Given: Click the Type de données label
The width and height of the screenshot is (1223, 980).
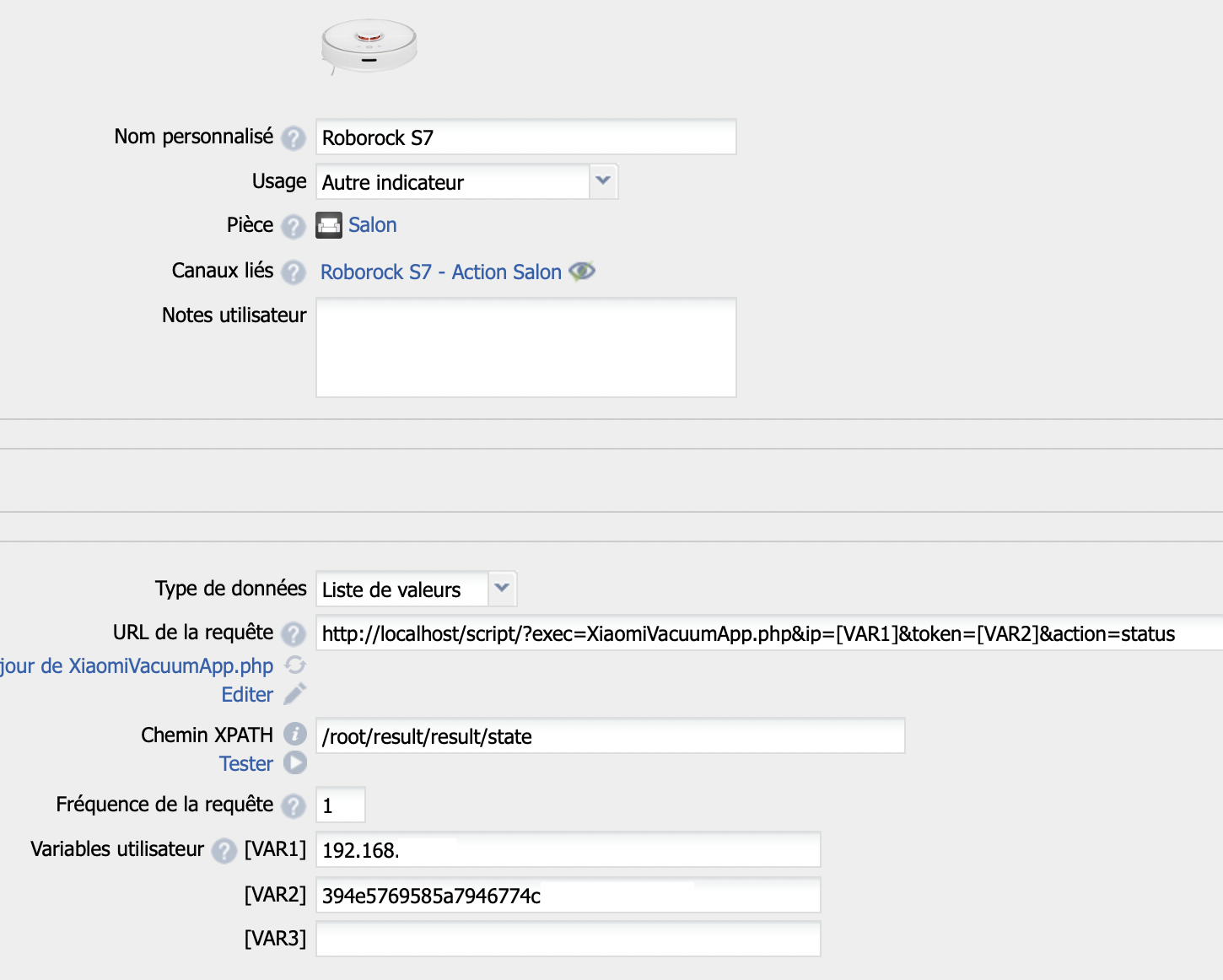Looking at the screenshot, I should [231, 589].
